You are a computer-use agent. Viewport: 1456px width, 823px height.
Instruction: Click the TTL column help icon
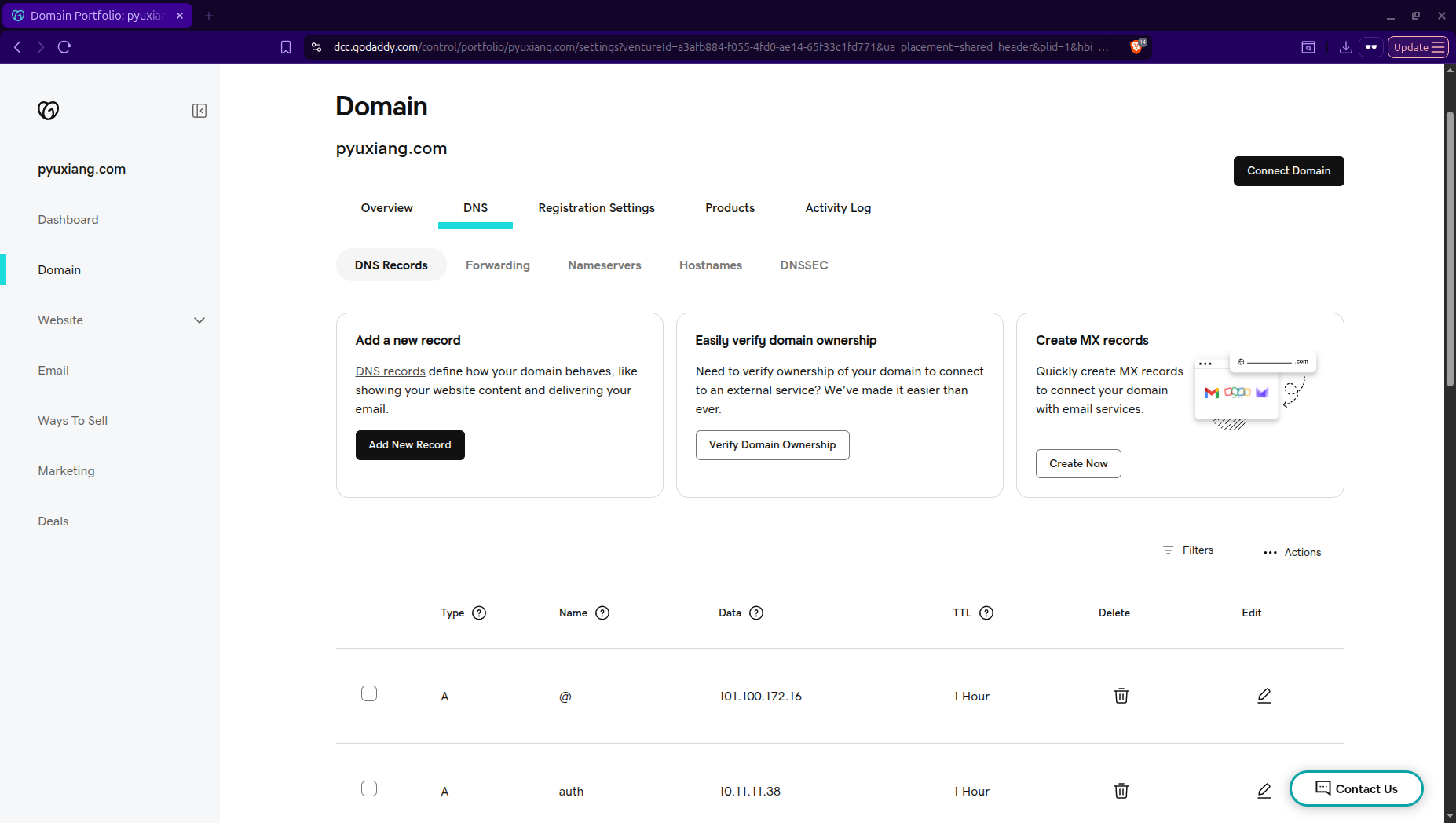pos(986,613)
